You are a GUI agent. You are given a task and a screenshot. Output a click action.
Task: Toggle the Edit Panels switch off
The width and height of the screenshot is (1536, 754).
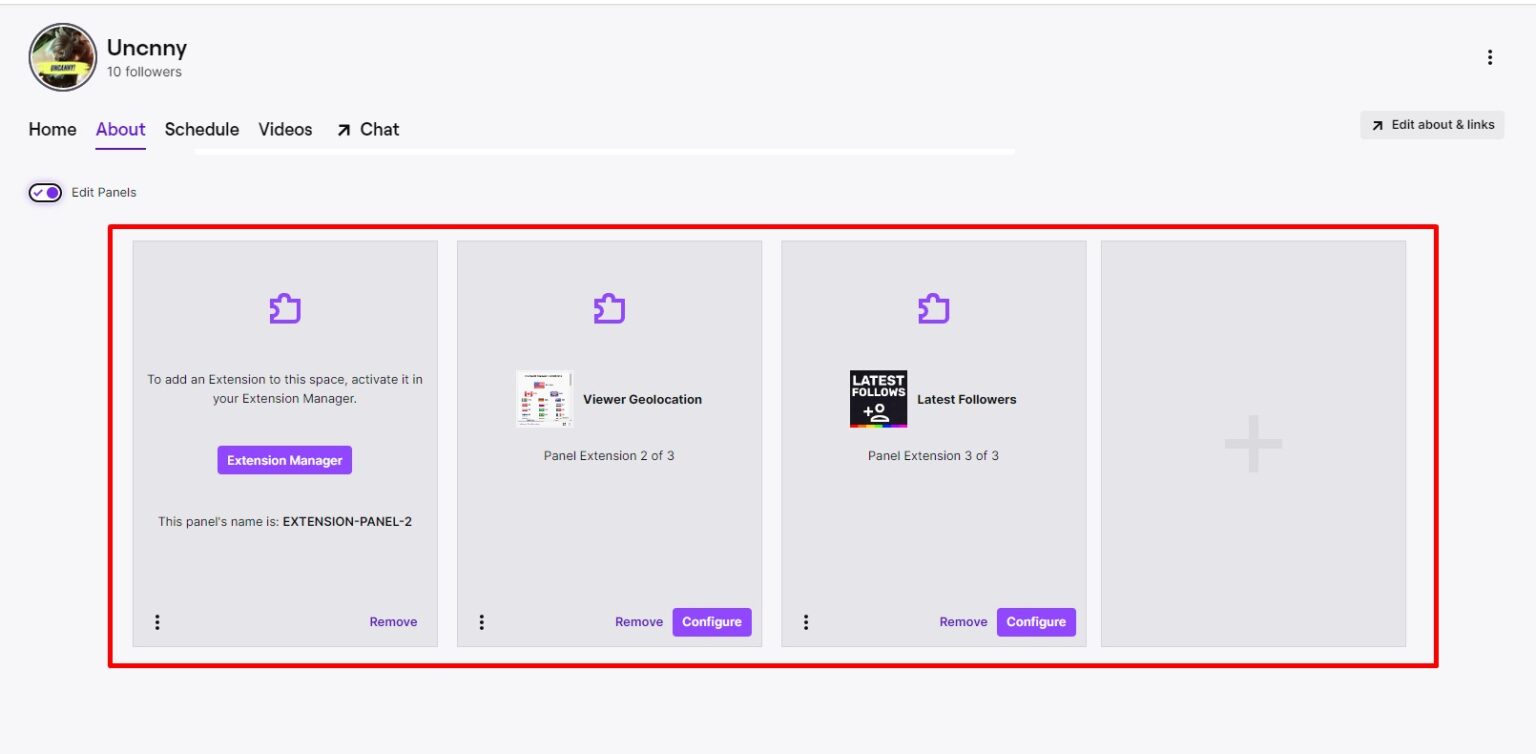(45, 191)
